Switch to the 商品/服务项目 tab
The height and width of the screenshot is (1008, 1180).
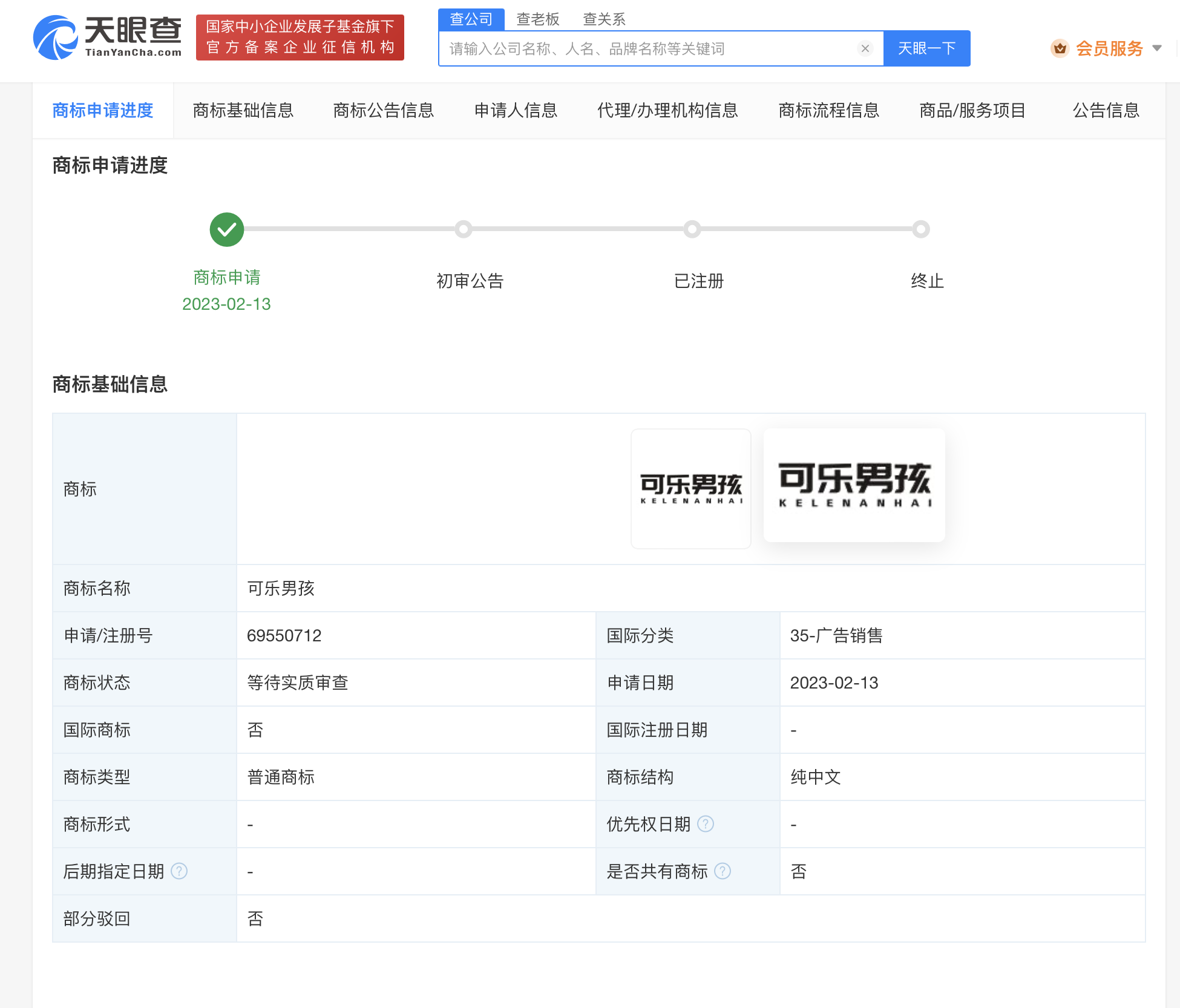[972, 111]
